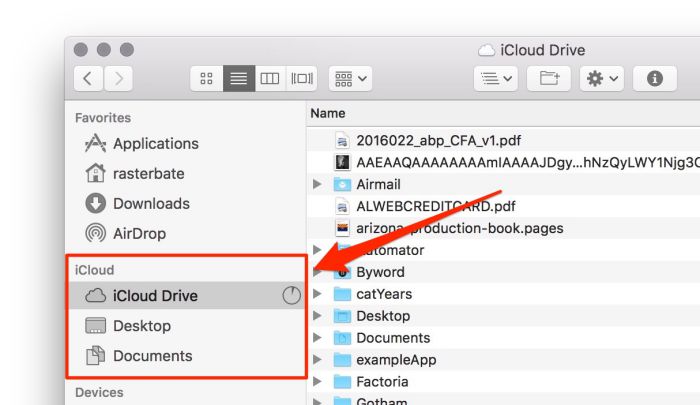Switch to column view
The width and height of the screenshot is (700, 405).
point(270,79)
